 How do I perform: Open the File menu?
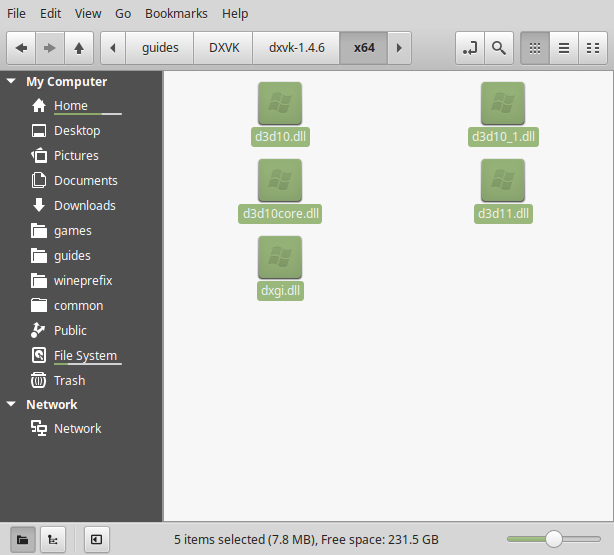tap(16, 14)
